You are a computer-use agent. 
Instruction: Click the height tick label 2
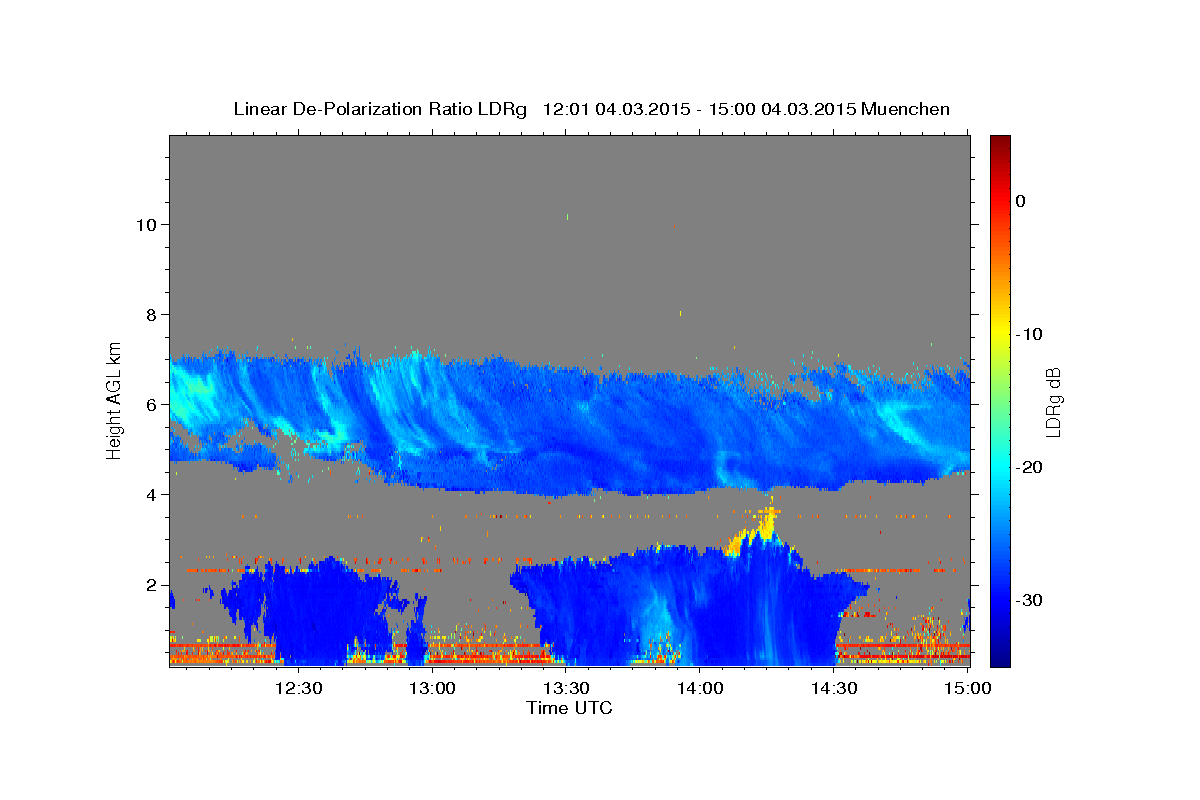(152, 585)
